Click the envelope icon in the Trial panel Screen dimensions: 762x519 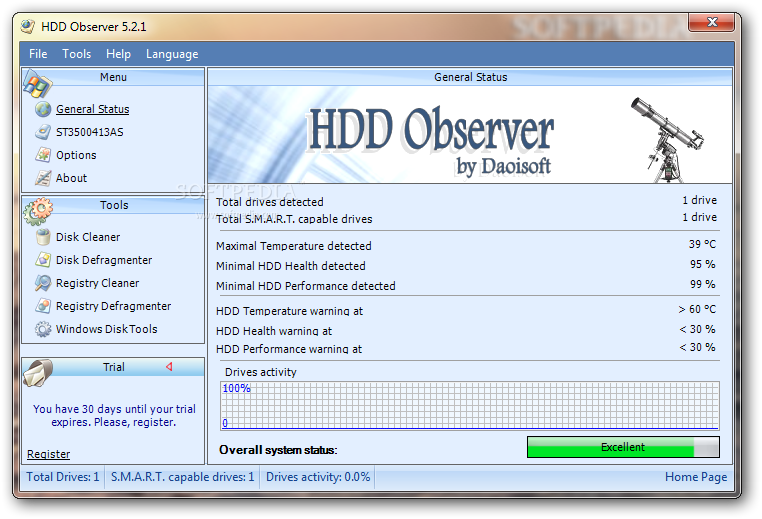38,373
